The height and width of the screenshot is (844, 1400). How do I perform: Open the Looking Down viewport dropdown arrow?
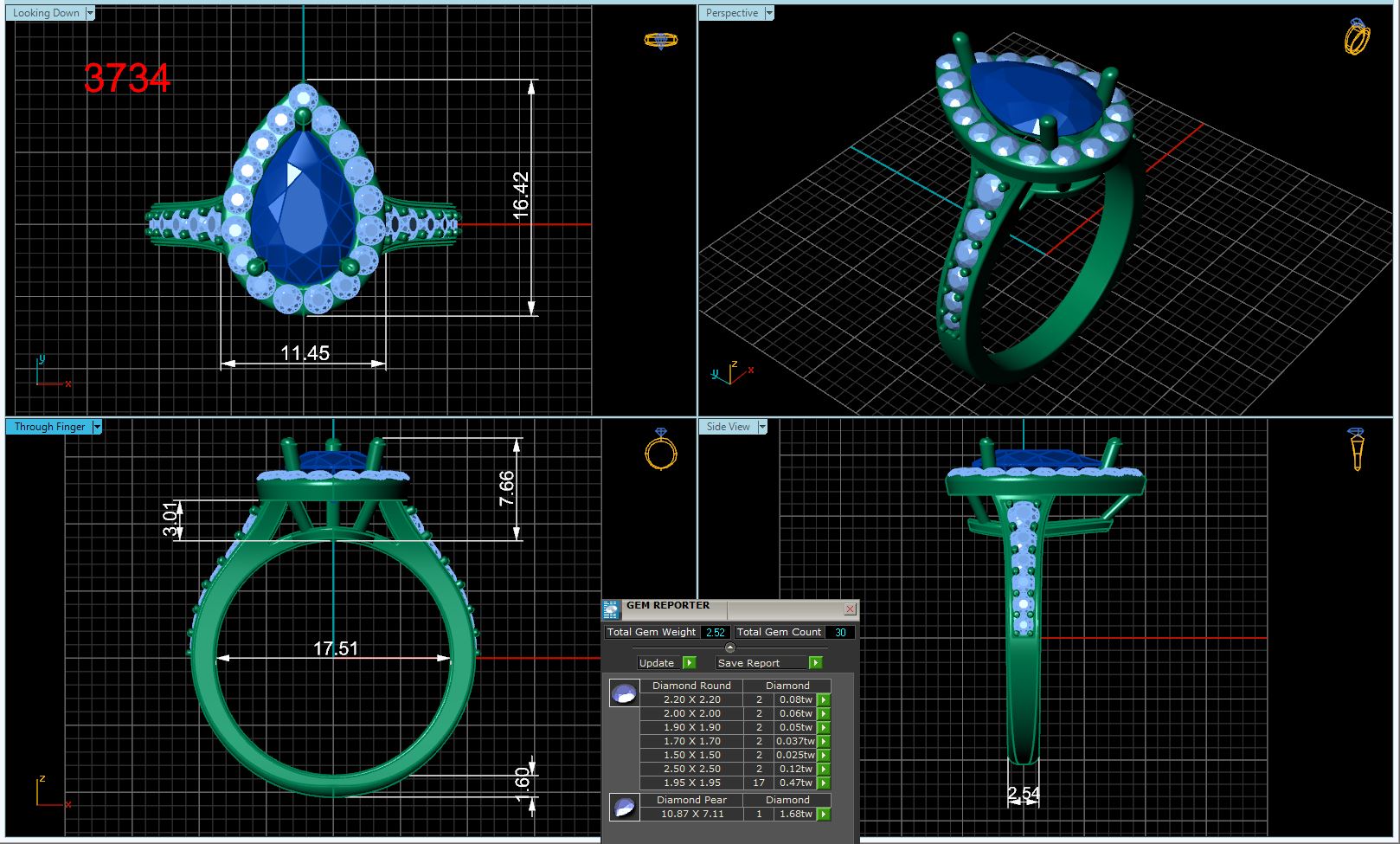point(90,13)
